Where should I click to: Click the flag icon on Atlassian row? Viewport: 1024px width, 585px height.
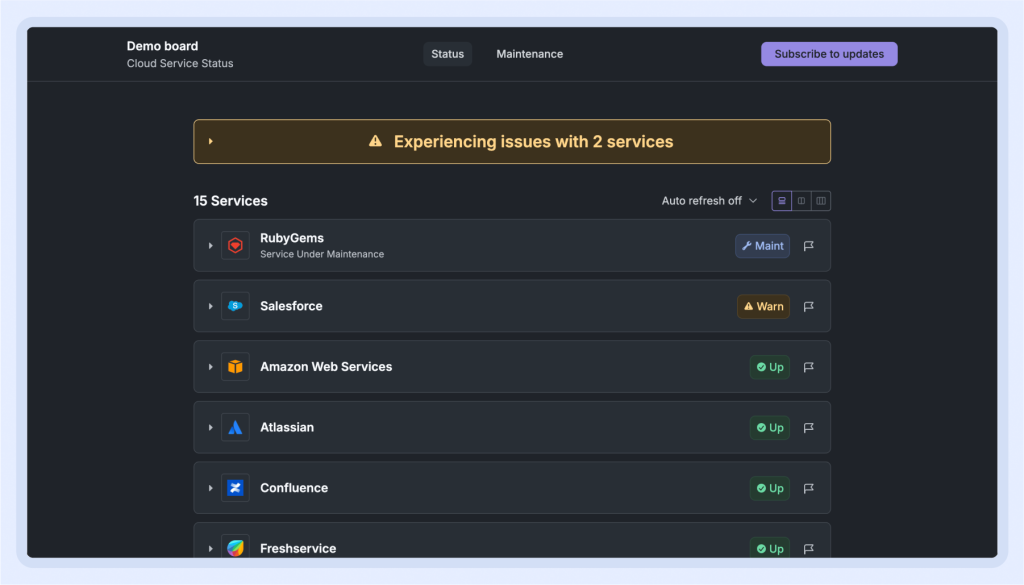pos(809,428)
